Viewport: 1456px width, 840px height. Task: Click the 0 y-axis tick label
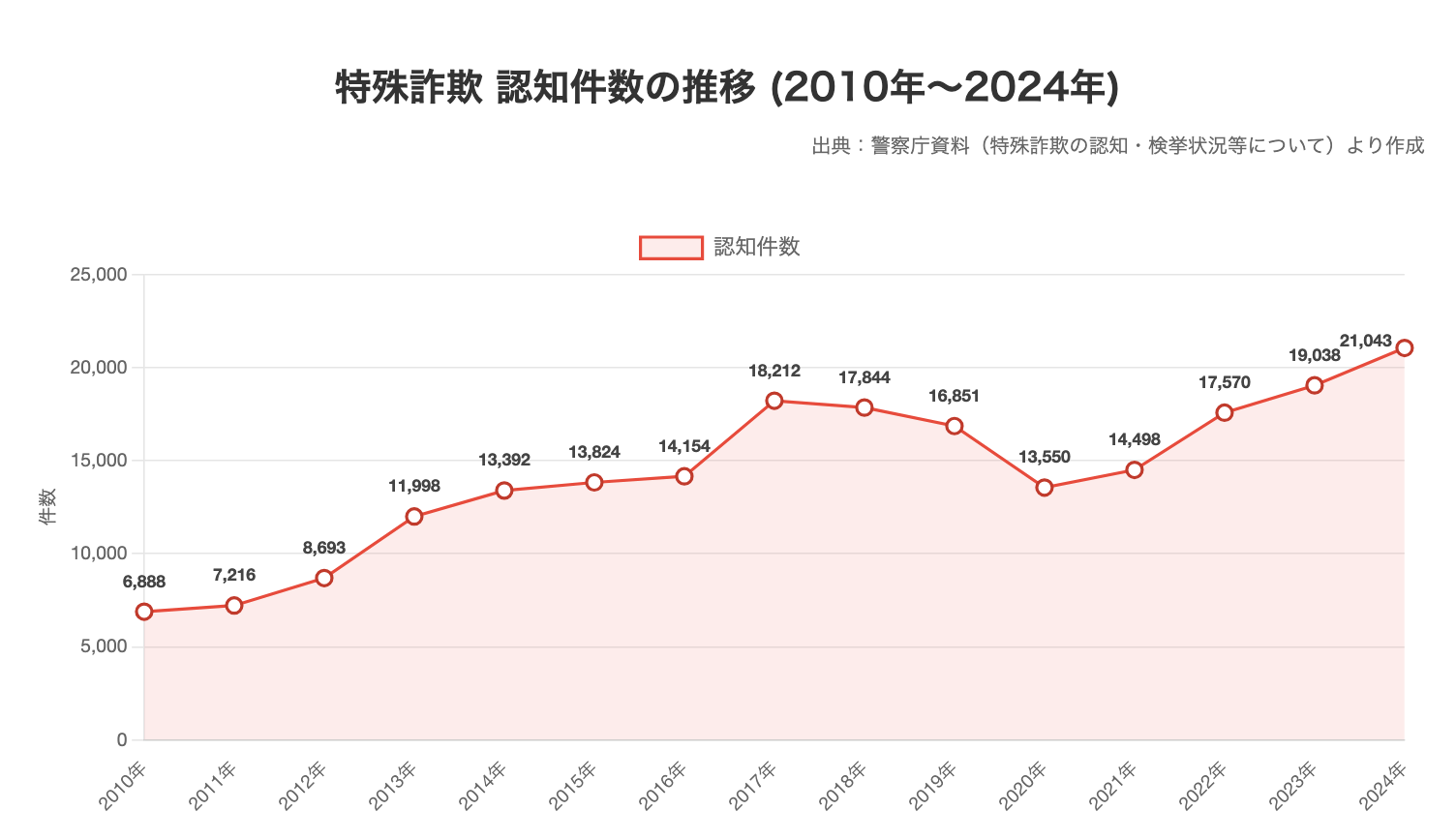pyautogui.click(x=120, y=739)
